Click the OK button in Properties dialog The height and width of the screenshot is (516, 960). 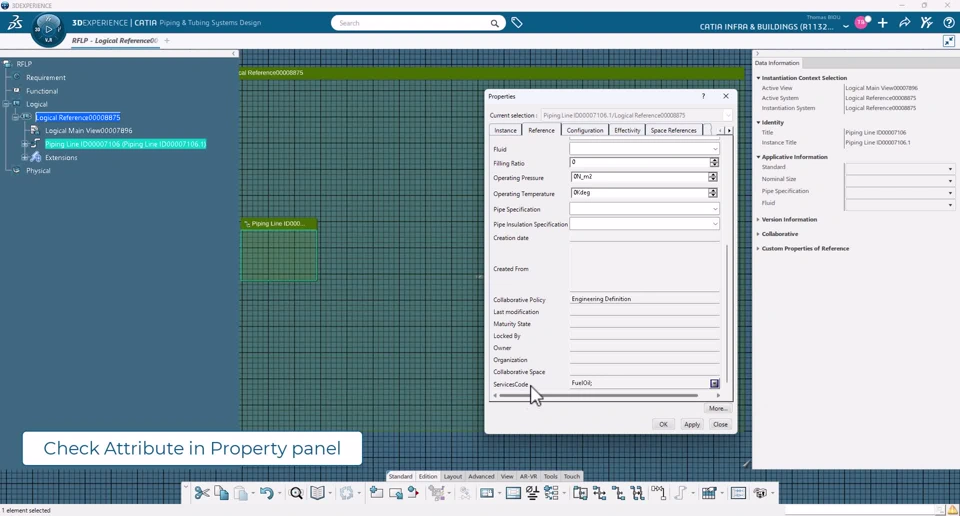point(663,424)
